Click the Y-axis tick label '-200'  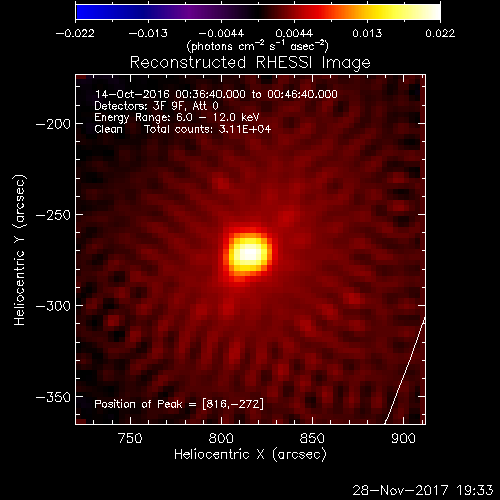[53, 124]
